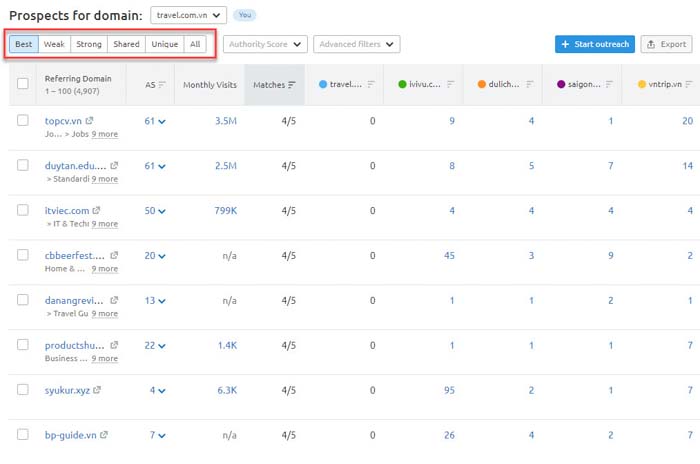
Task: Expand AS score 61 for topcv.vn
Action: pyautogui.click(x=155, y=121)
